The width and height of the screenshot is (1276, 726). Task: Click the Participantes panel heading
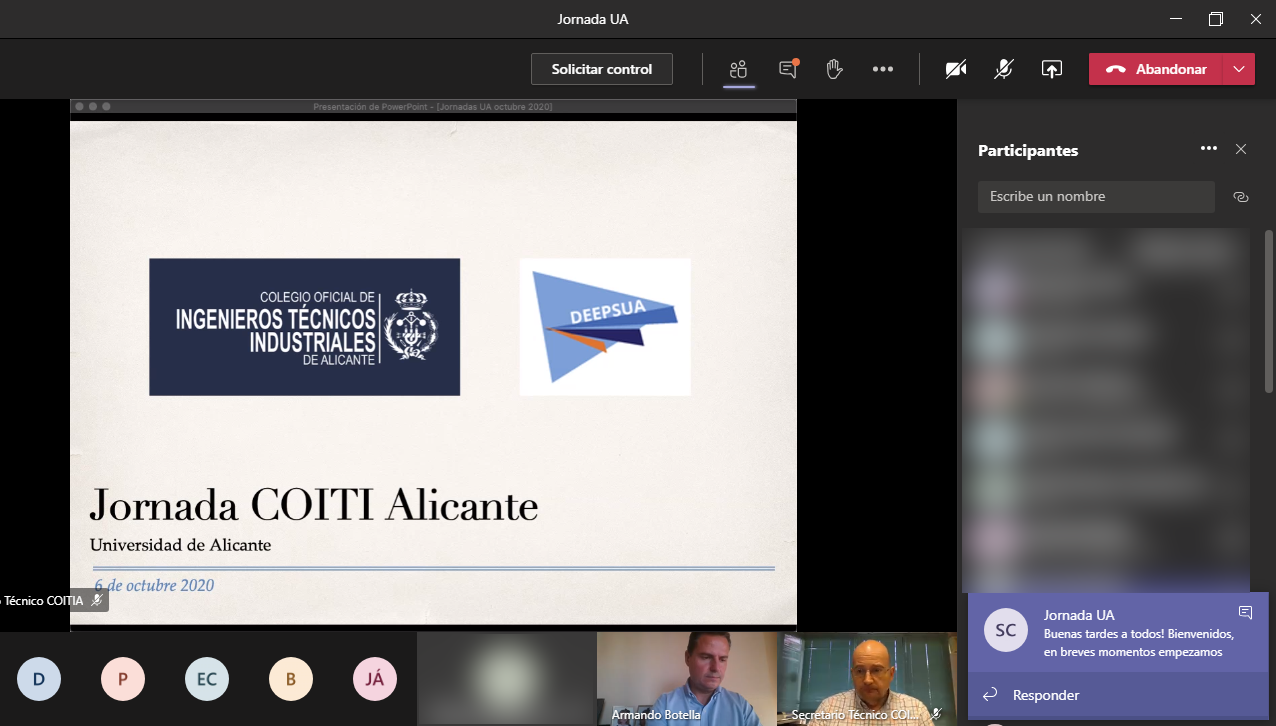1028,150
